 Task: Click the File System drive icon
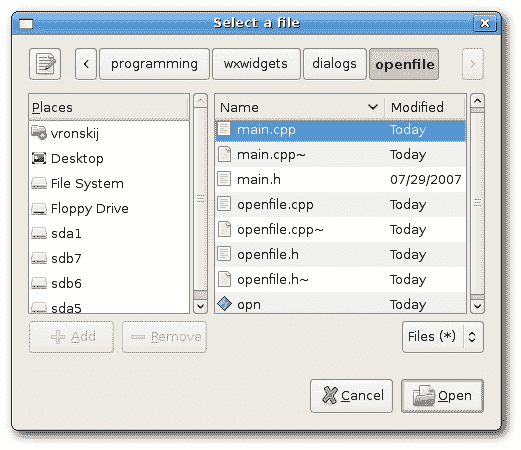tap(39, 183)
